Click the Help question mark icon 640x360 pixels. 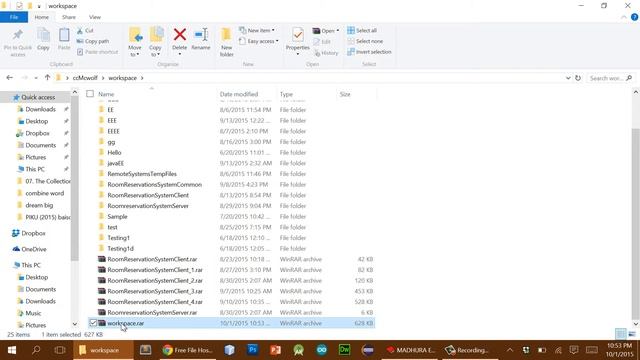coord(634,17)
